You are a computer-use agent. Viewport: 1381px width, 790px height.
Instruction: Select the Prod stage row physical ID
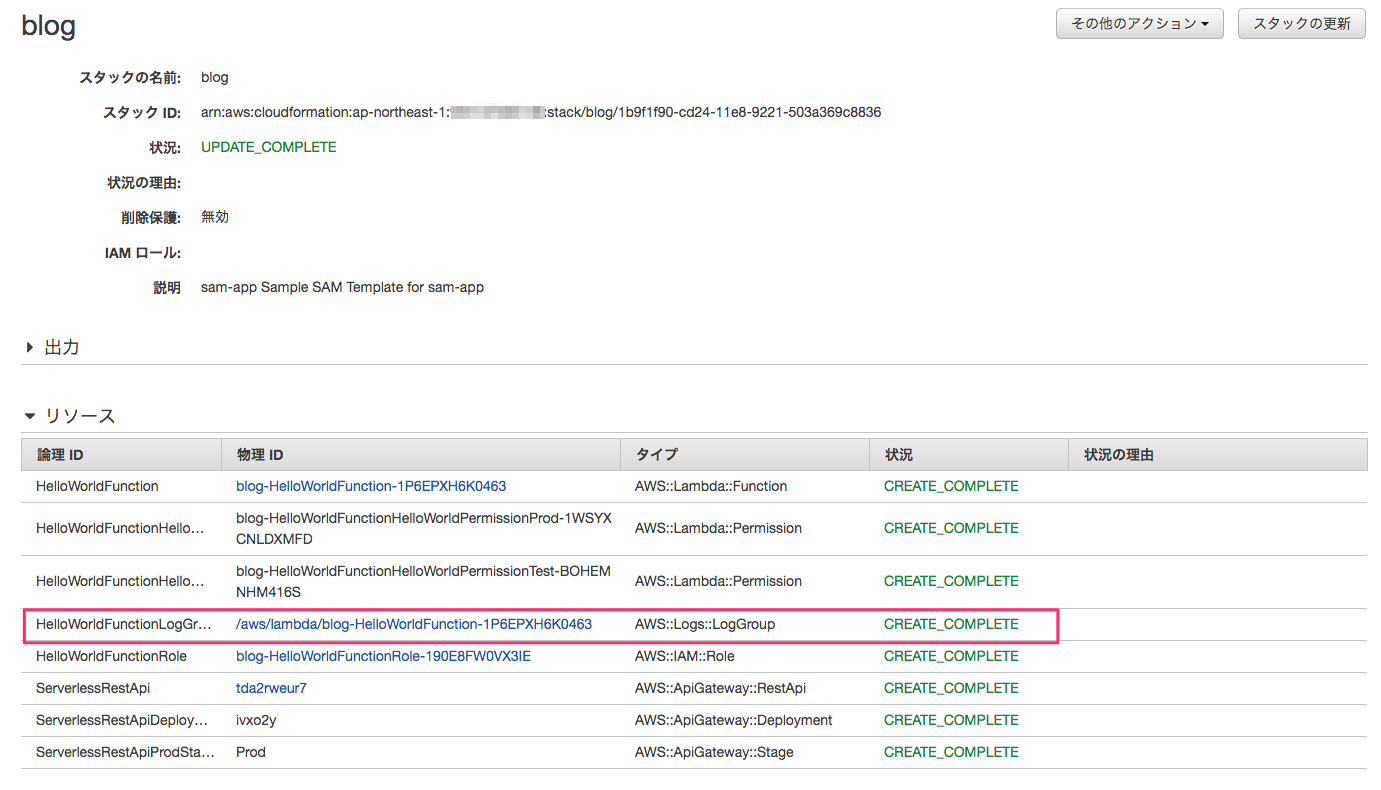coord(250,751)
